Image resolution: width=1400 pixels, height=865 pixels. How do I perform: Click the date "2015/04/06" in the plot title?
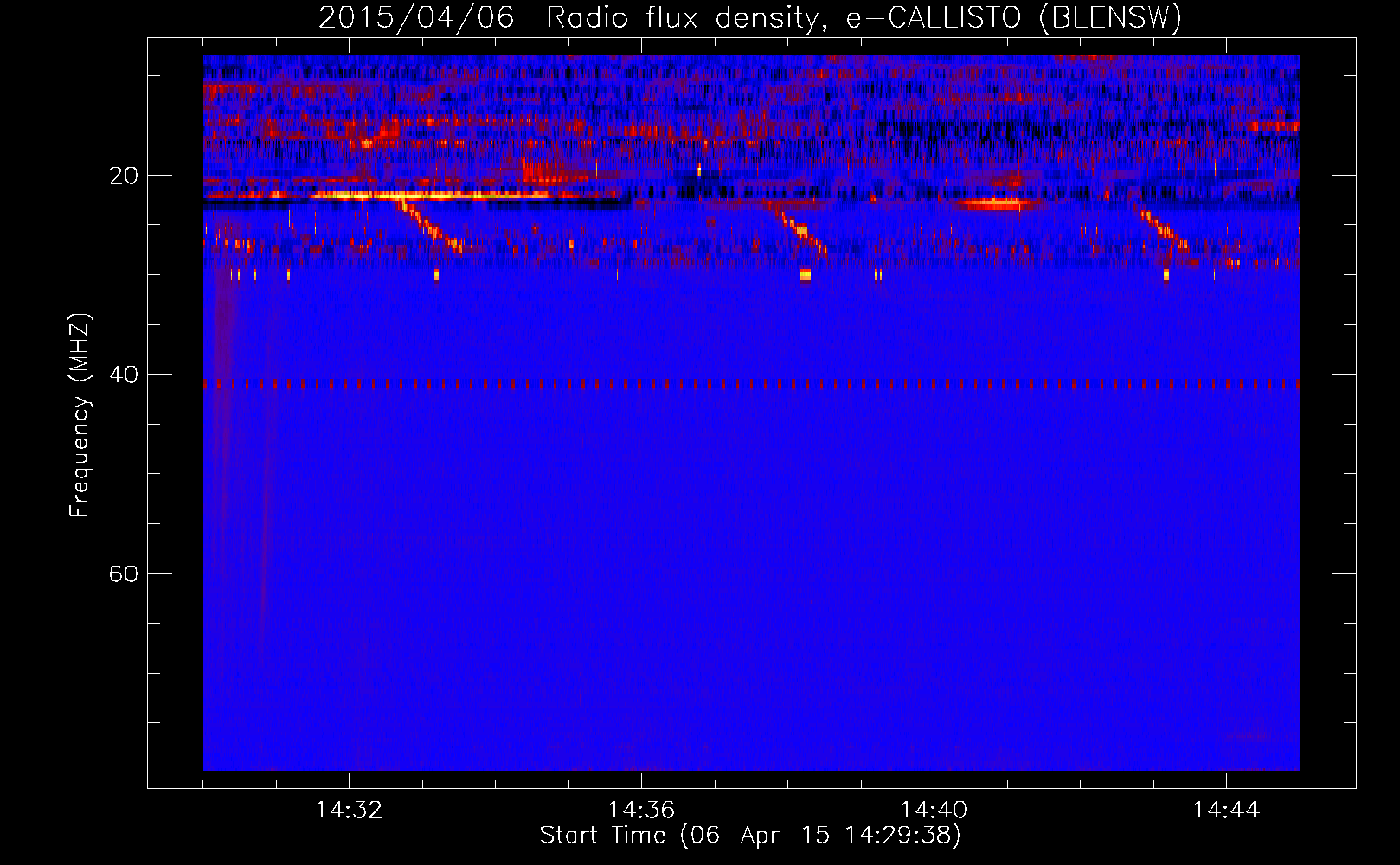click(416, 18)
